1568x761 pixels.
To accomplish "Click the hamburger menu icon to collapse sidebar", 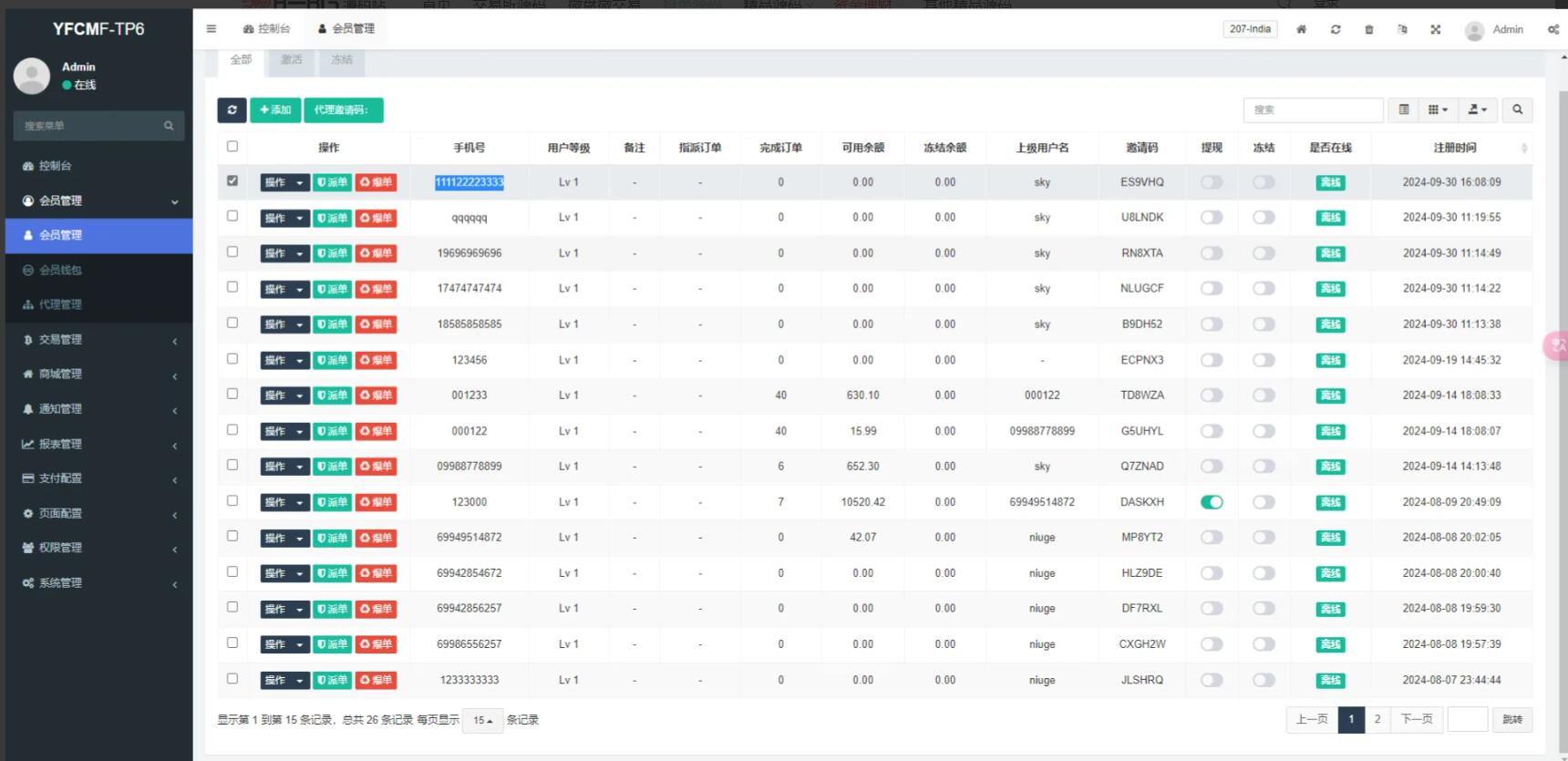I will point(211,29).
